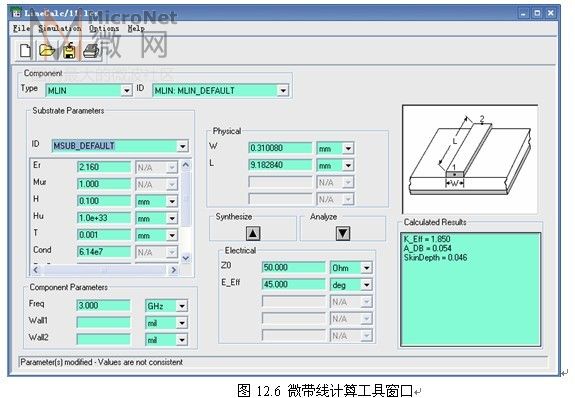
Task: Open the Options menu
Action: pos(104,28)
